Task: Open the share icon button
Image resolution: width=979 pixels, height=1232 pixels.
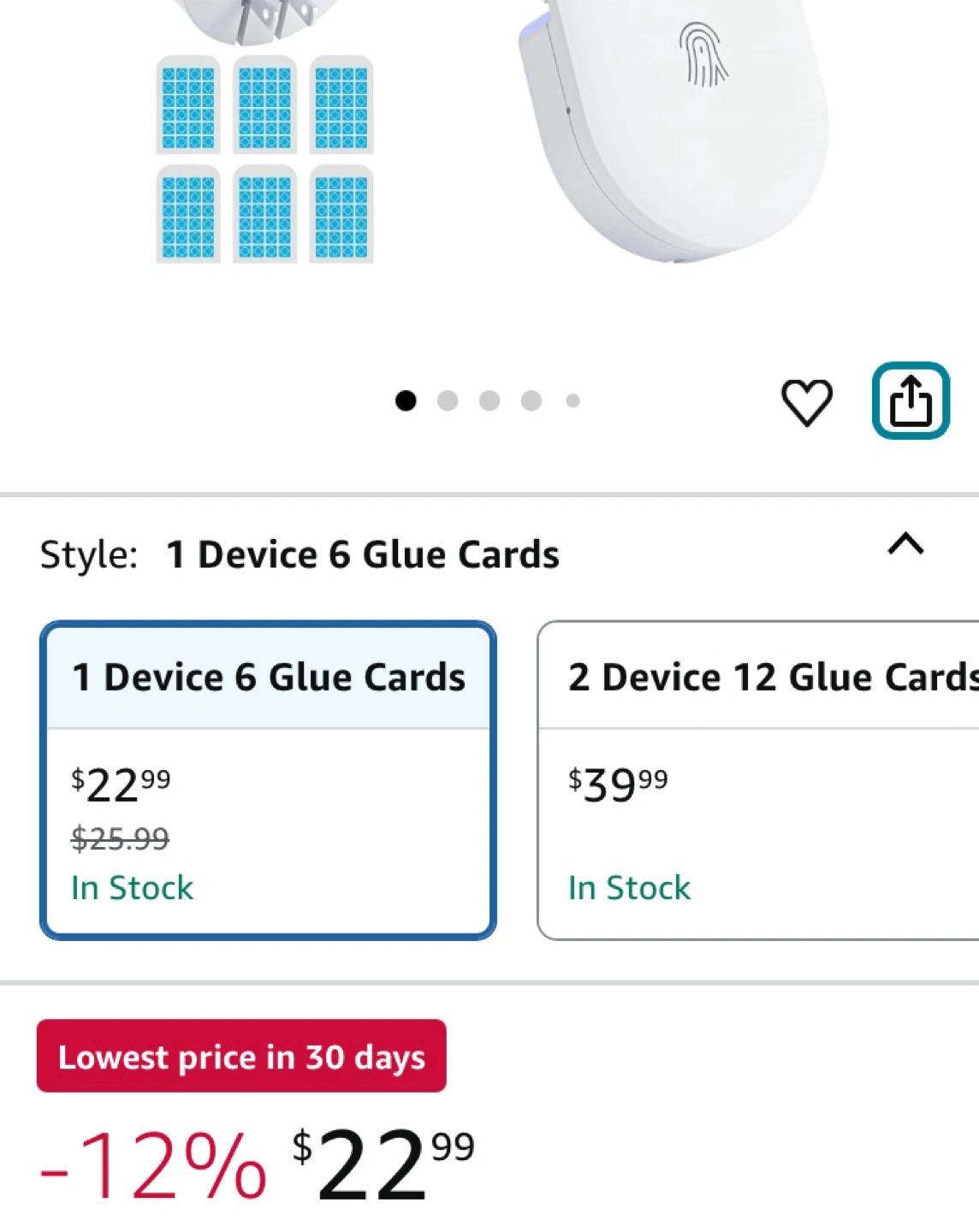Action: point(910,400)
